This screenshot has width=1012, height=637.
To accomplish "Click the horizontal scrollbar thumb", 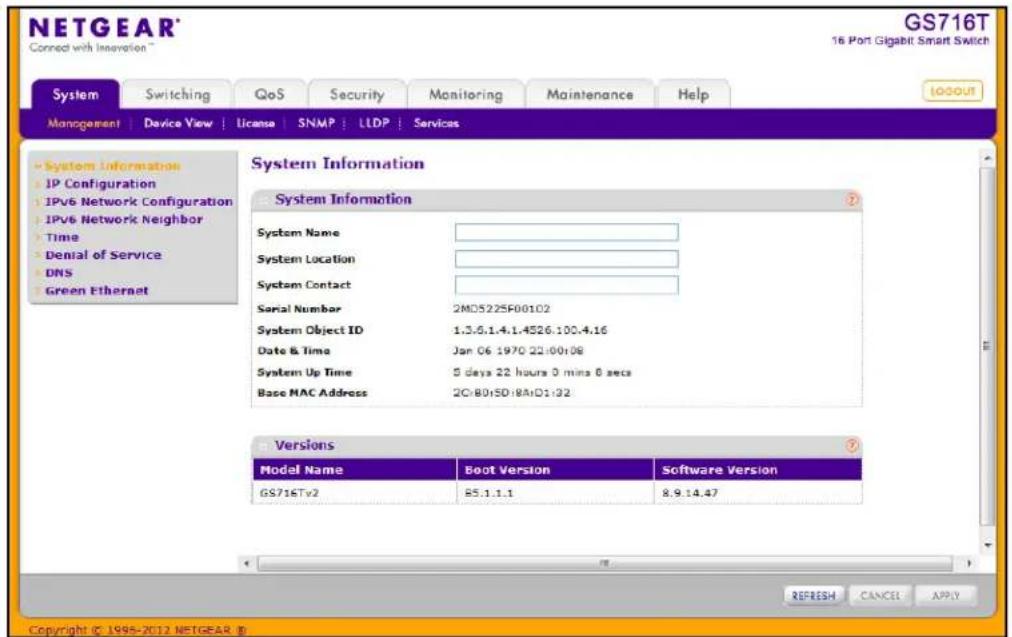I will tap(605, 563).
